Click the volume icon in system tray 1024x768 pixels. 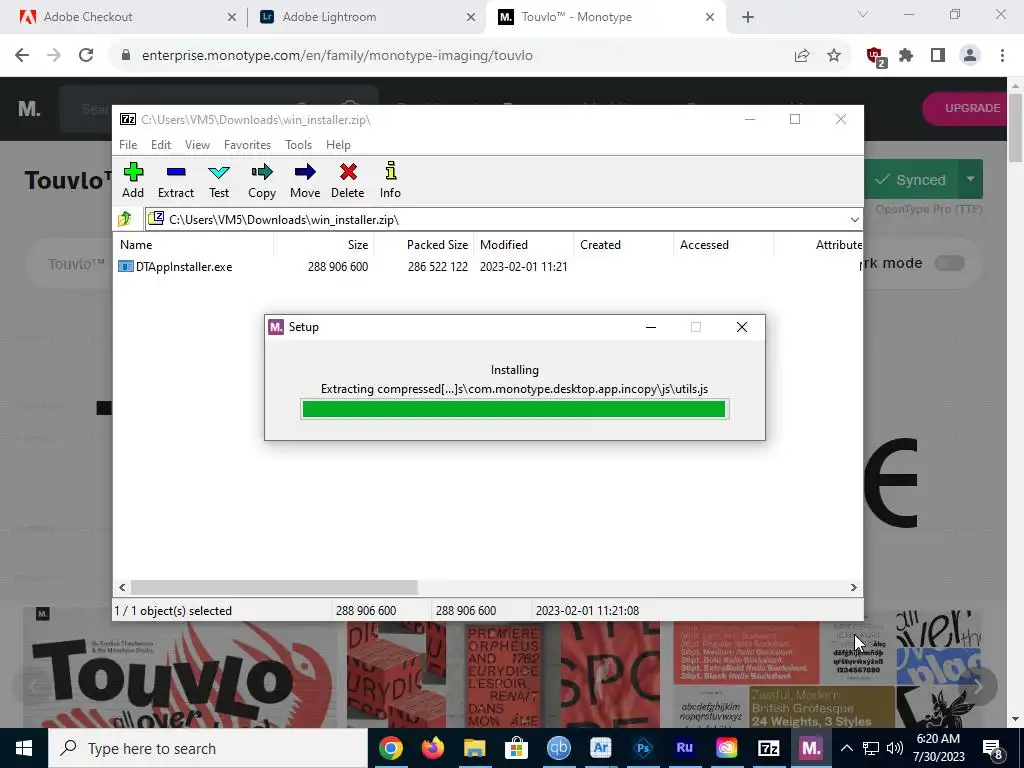895,748
